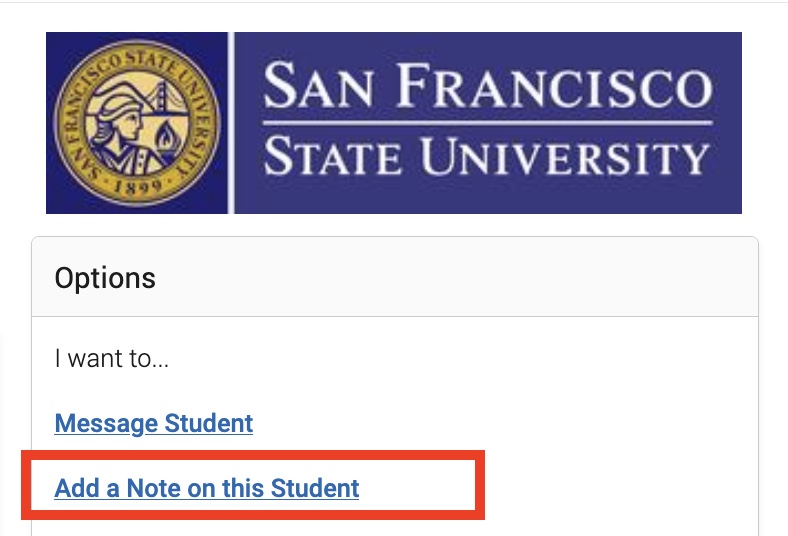Click the white vertical divider in the banner

[231, 123]
